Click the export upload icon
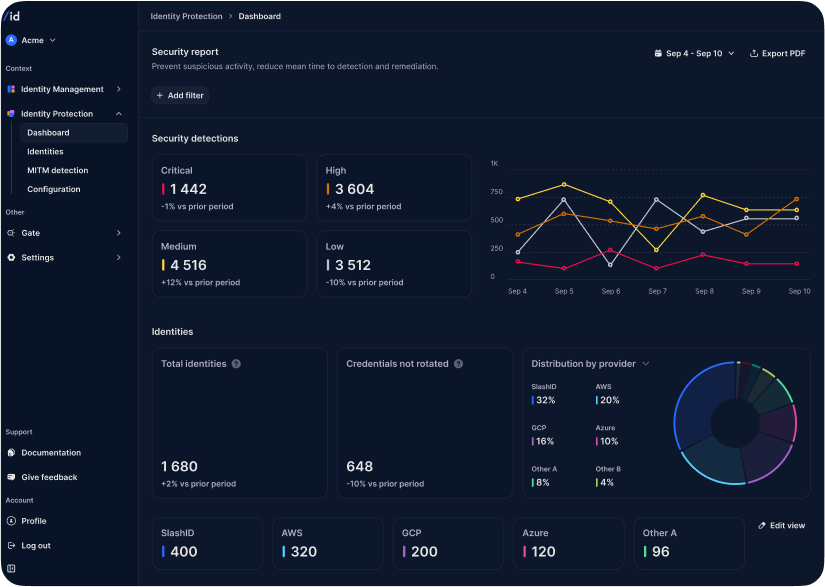Viewport: 825px width, 587px height. (x=753, y=53)
